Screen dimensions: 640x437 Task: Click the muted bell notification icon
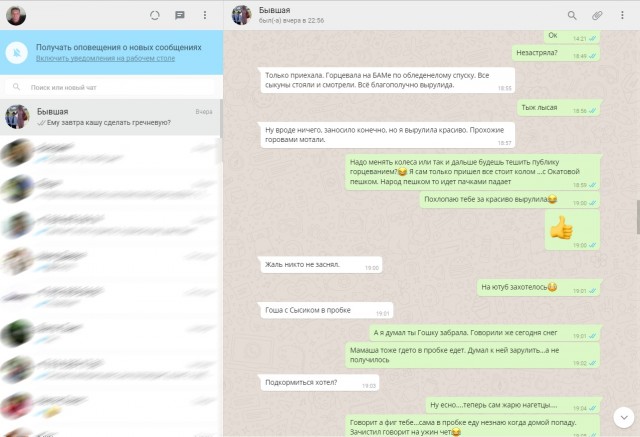(17, 53)
